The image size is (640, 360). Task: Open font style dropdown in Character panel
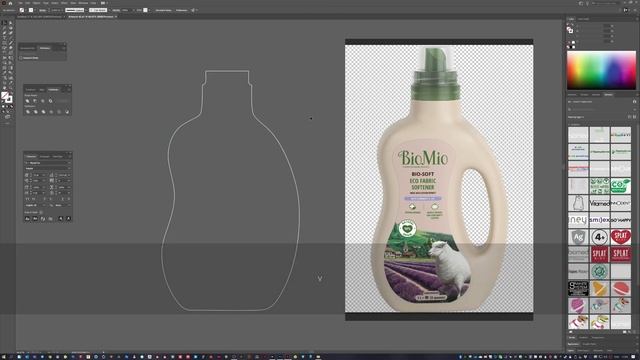coord(69,168)
